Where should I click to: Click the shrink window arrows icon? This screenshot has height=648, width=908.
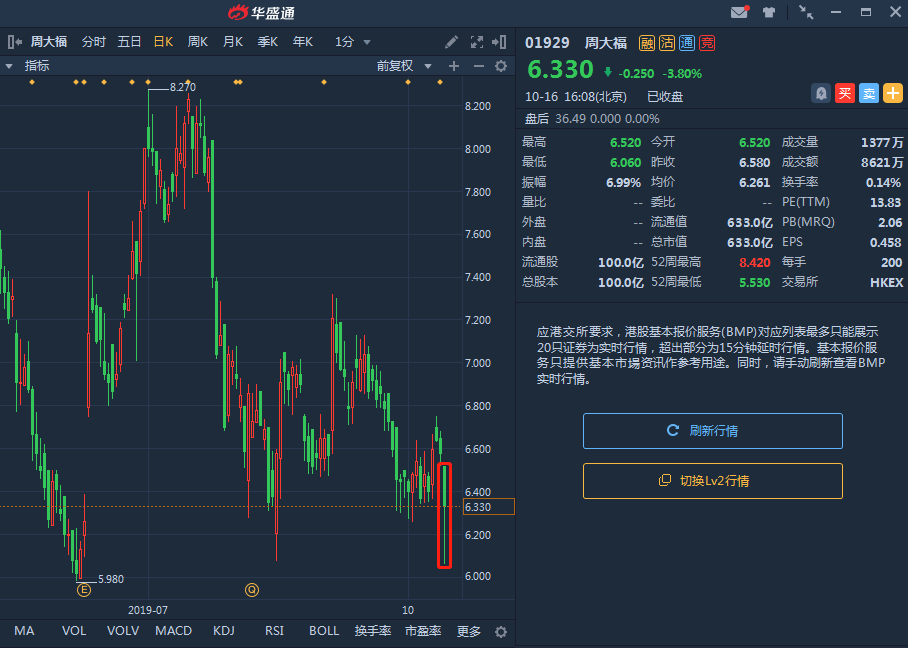[x=806, y=12]
